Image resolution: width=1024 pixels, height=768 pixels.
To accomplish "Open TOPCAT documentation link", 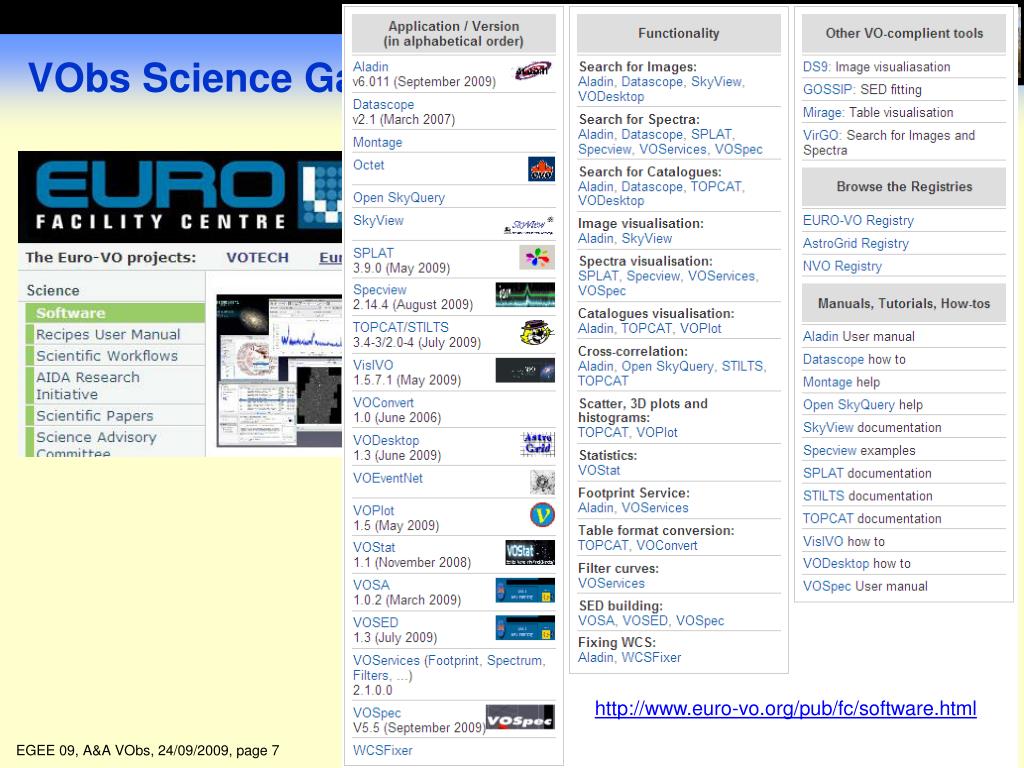I will [x=872, y=519].
